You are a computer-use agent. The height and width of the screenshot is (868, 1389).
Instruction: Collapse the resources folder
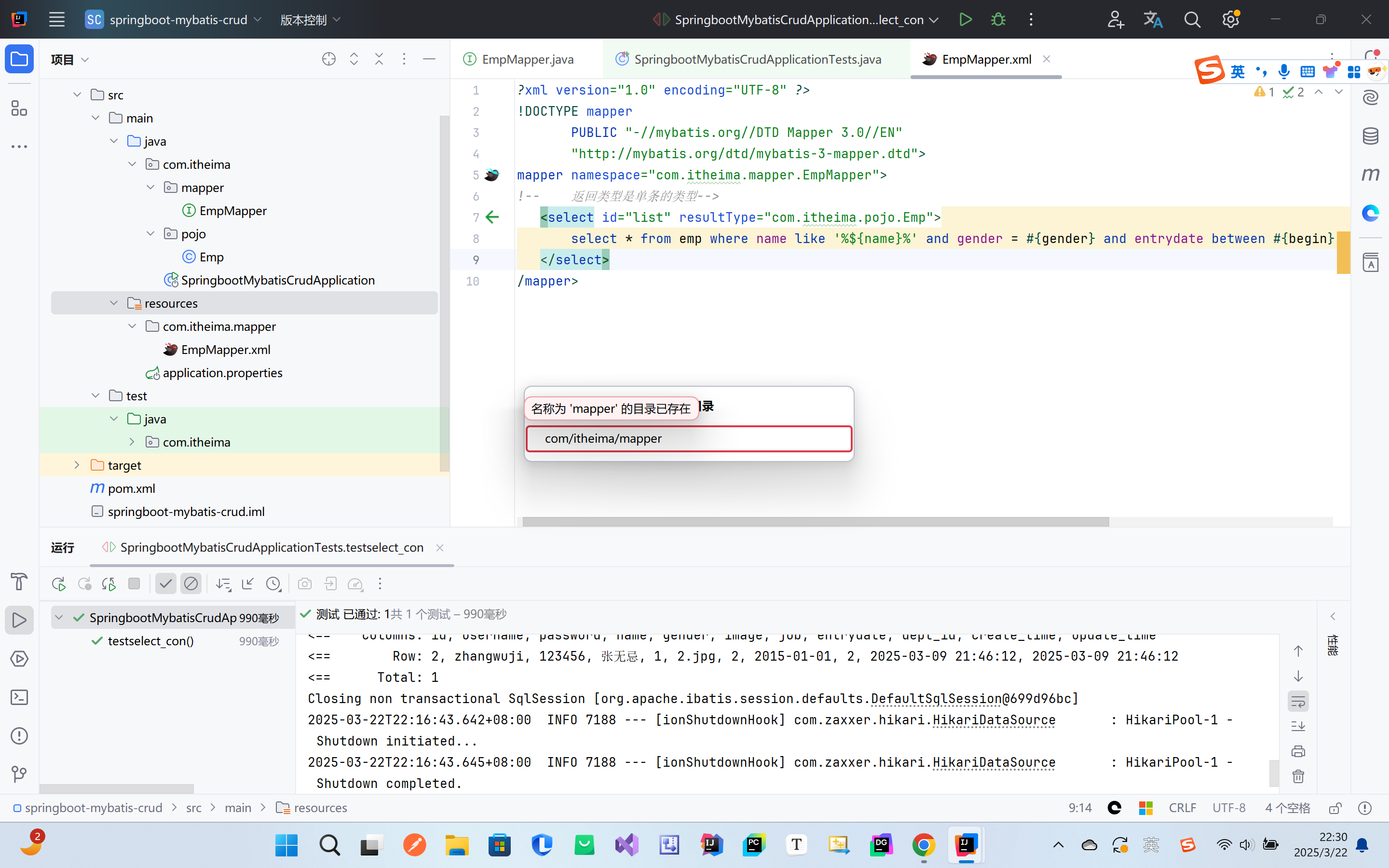[x=114, y=303]
